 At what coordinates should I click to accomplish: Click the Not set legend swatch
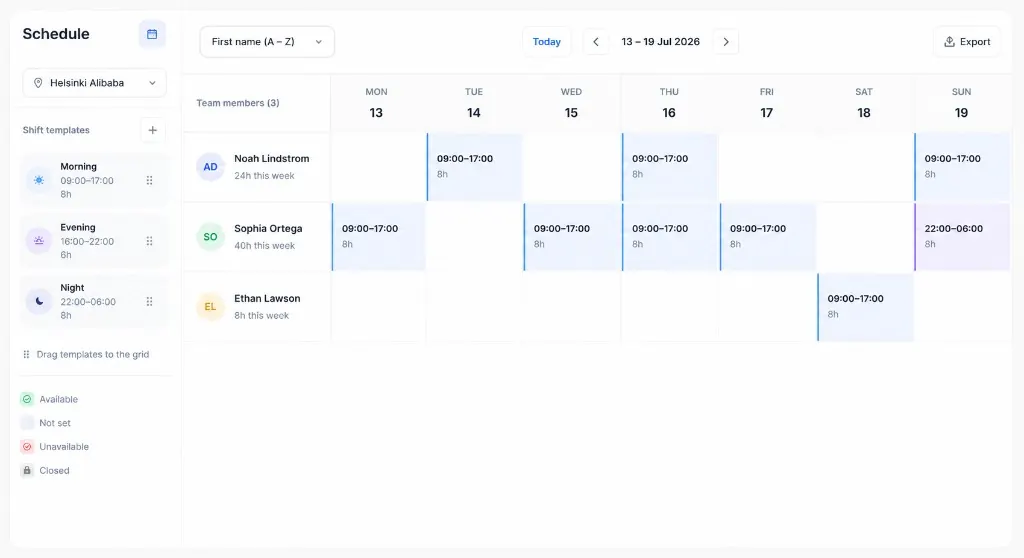click(x=27, y=423)
